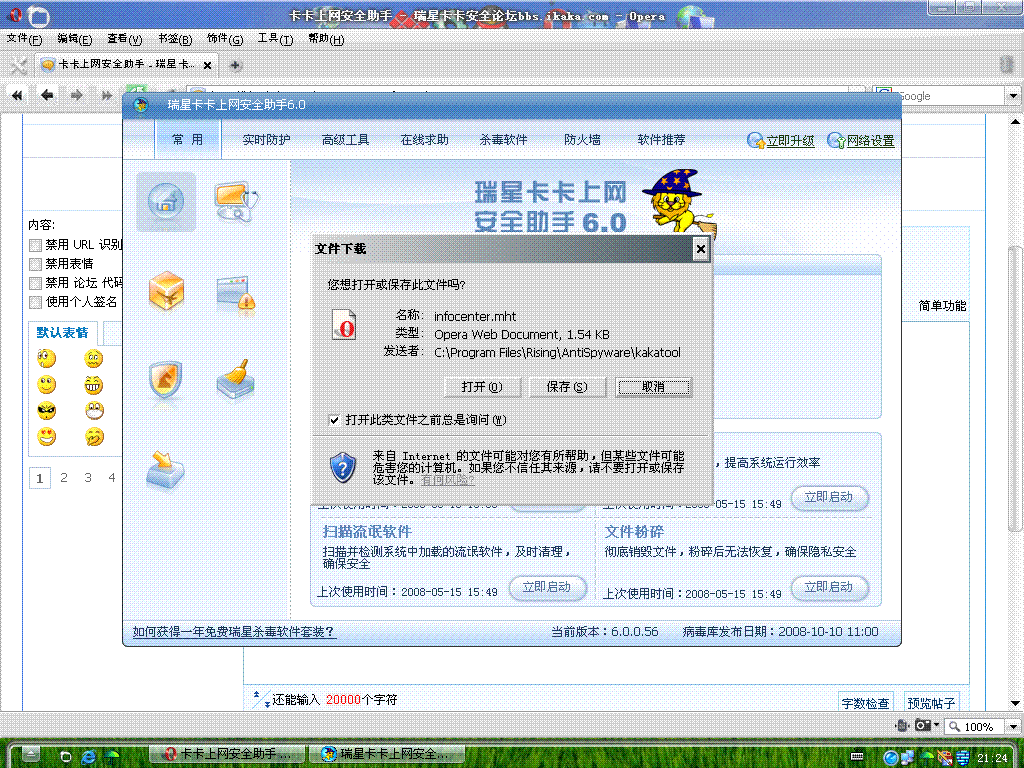Click Opera fast forward button
Screen dimensions: 1024x768
point(106,95)
